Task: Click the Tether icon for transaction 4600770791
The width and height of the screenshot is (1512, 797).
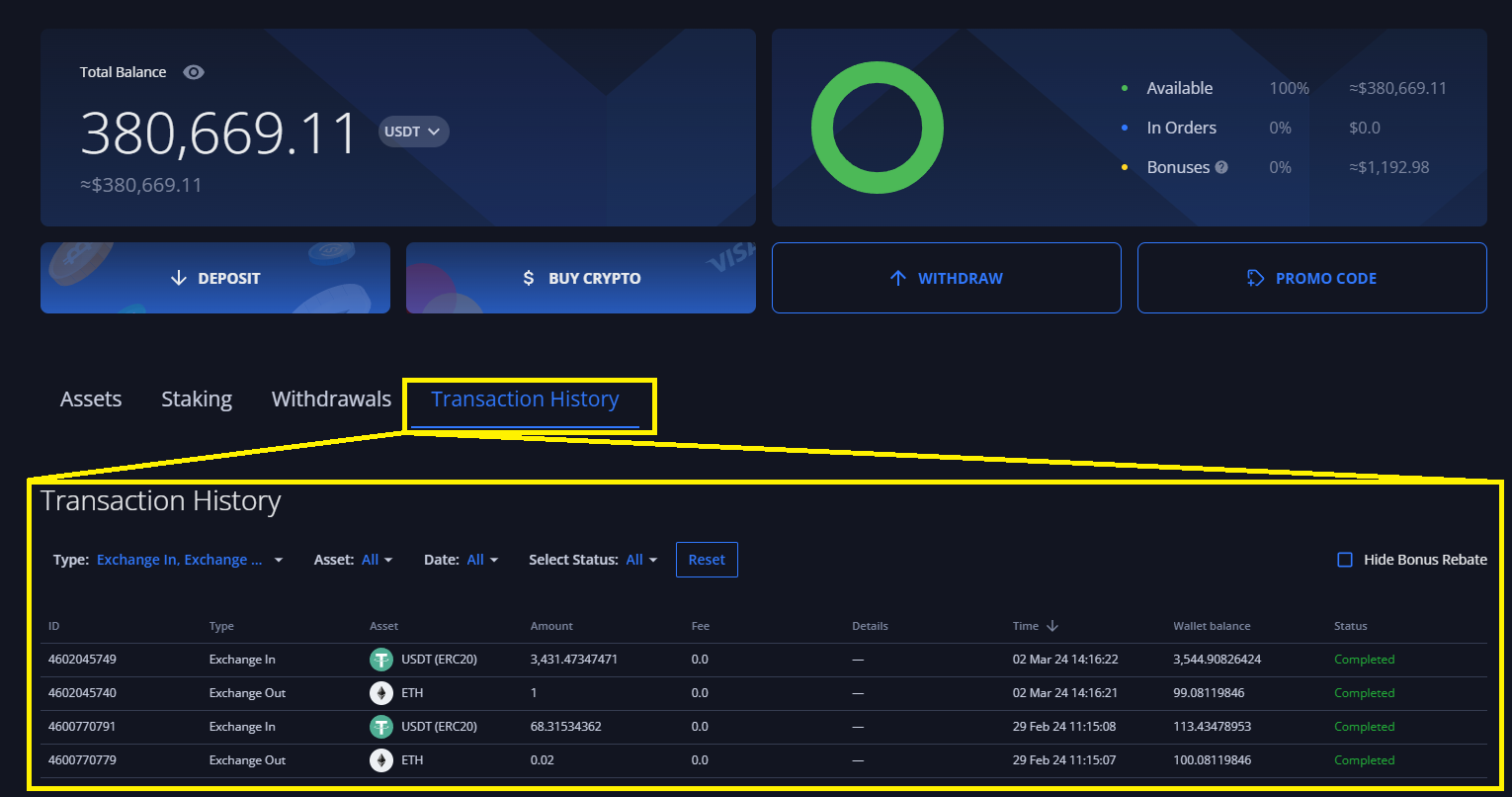Action: [x=381, y=727]
